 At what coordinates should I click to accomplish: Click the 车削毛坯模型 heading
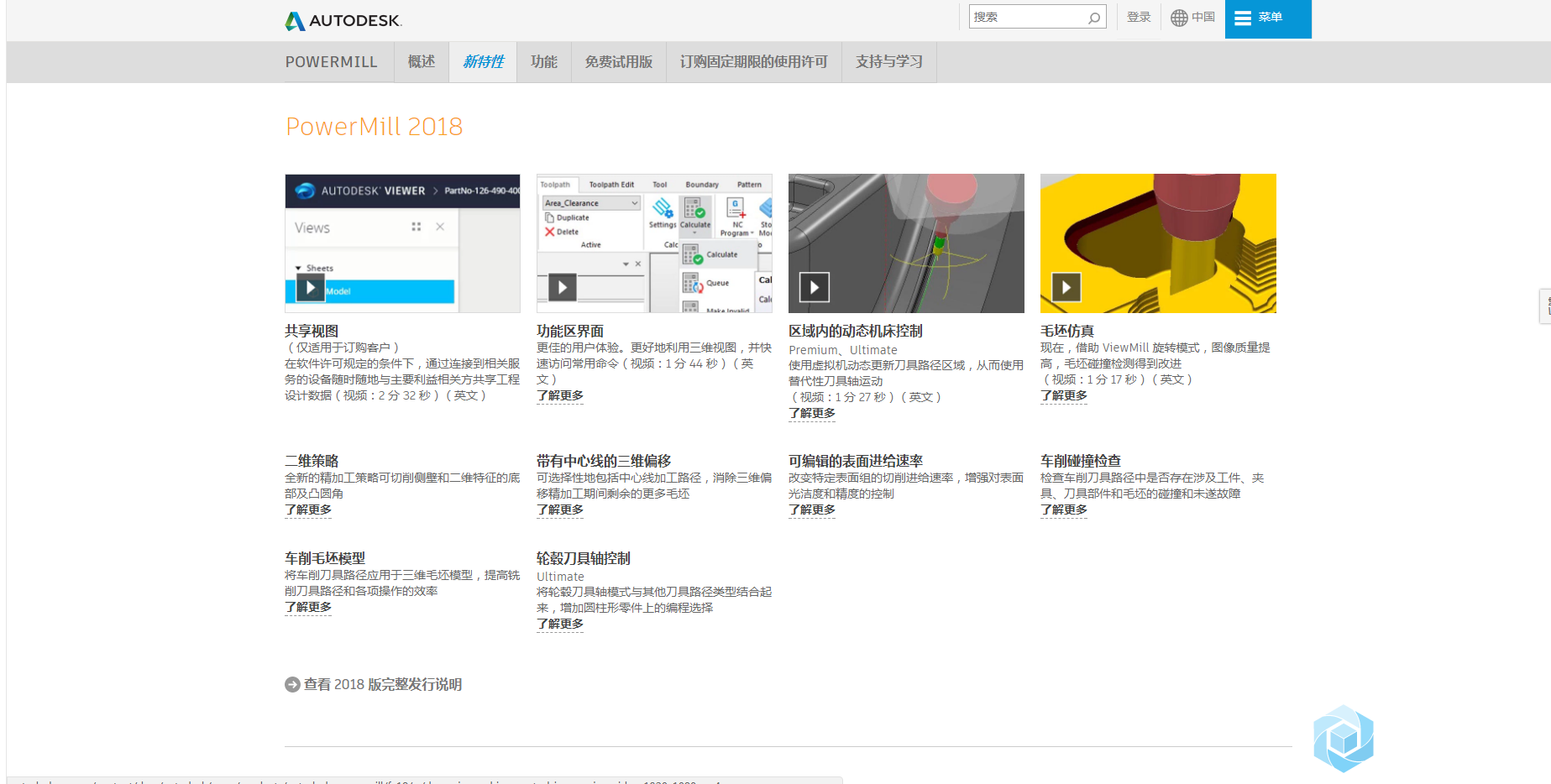click(325, 558)
